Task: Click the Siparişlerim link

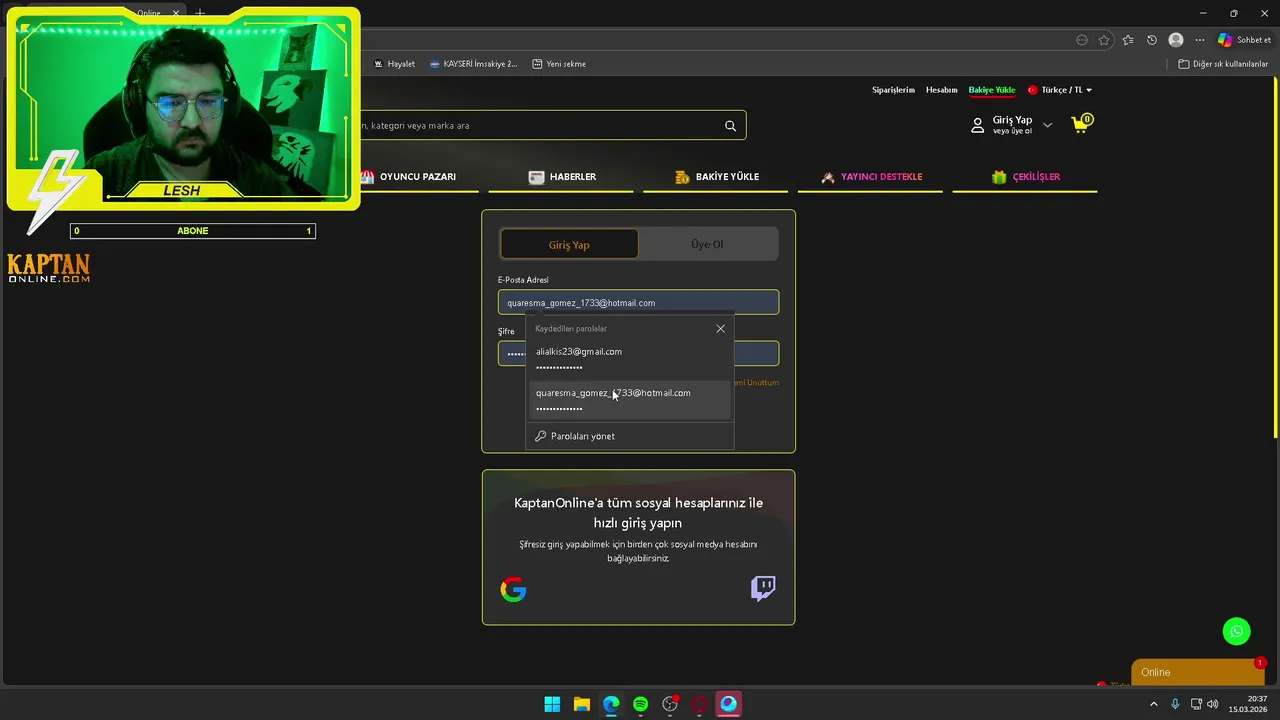Action: [x=893, y=90]
